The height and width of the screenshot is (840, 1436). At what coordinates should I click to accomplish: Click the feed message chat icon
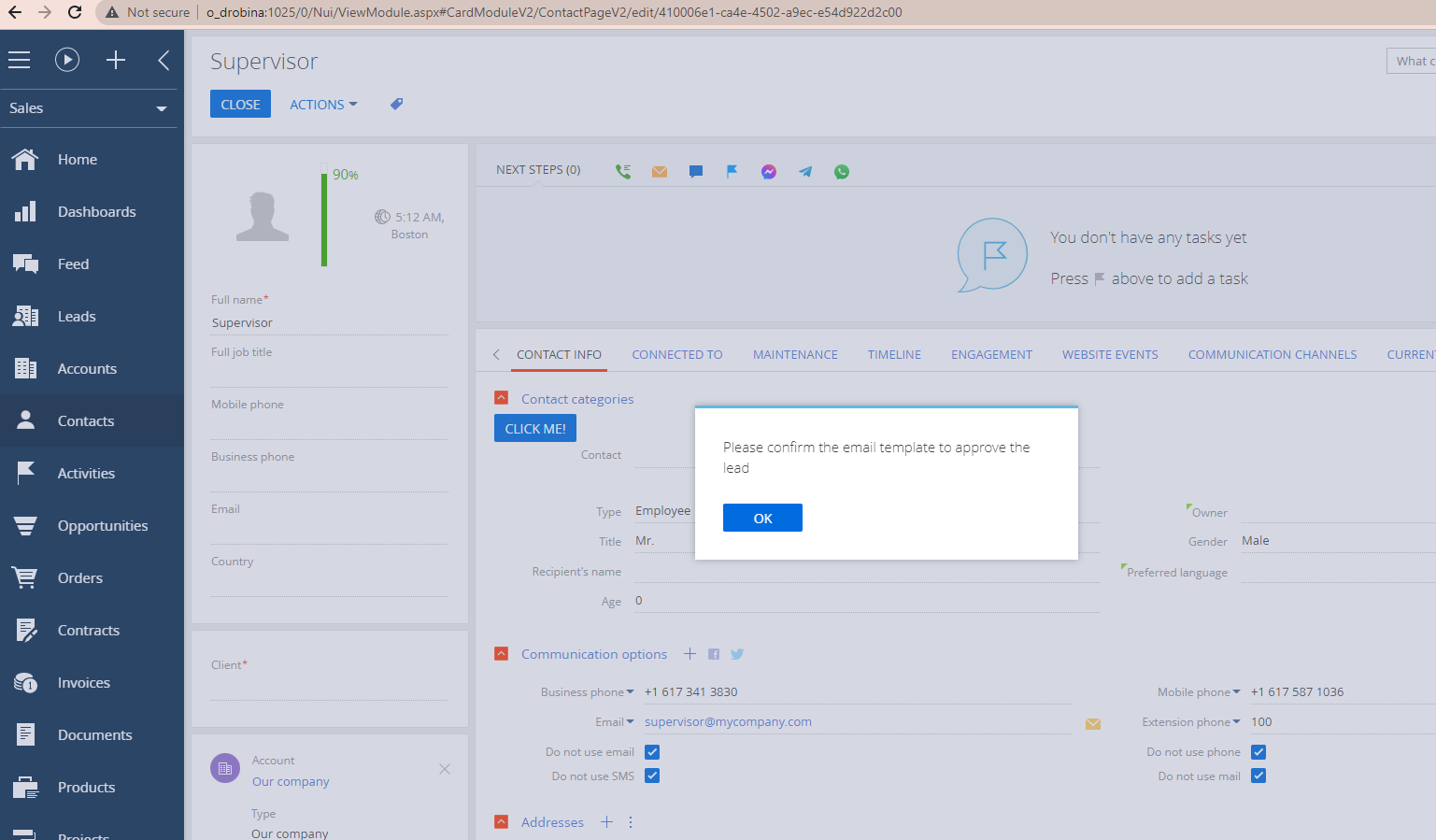(696, 171)
